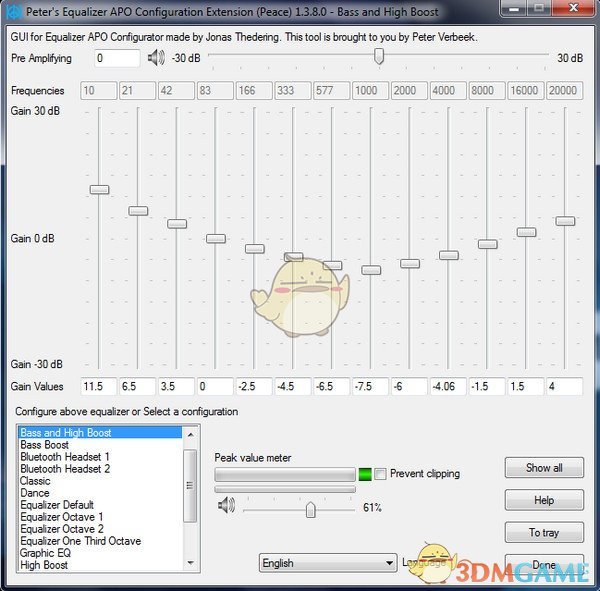Click the 11.5 gain value field
This screenshot has width=600, height=591.
tap(99, 386)
